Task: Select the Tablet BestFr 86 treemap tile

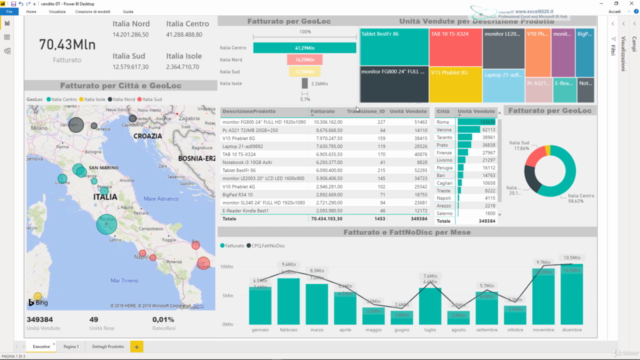Action: pos(394,47)
